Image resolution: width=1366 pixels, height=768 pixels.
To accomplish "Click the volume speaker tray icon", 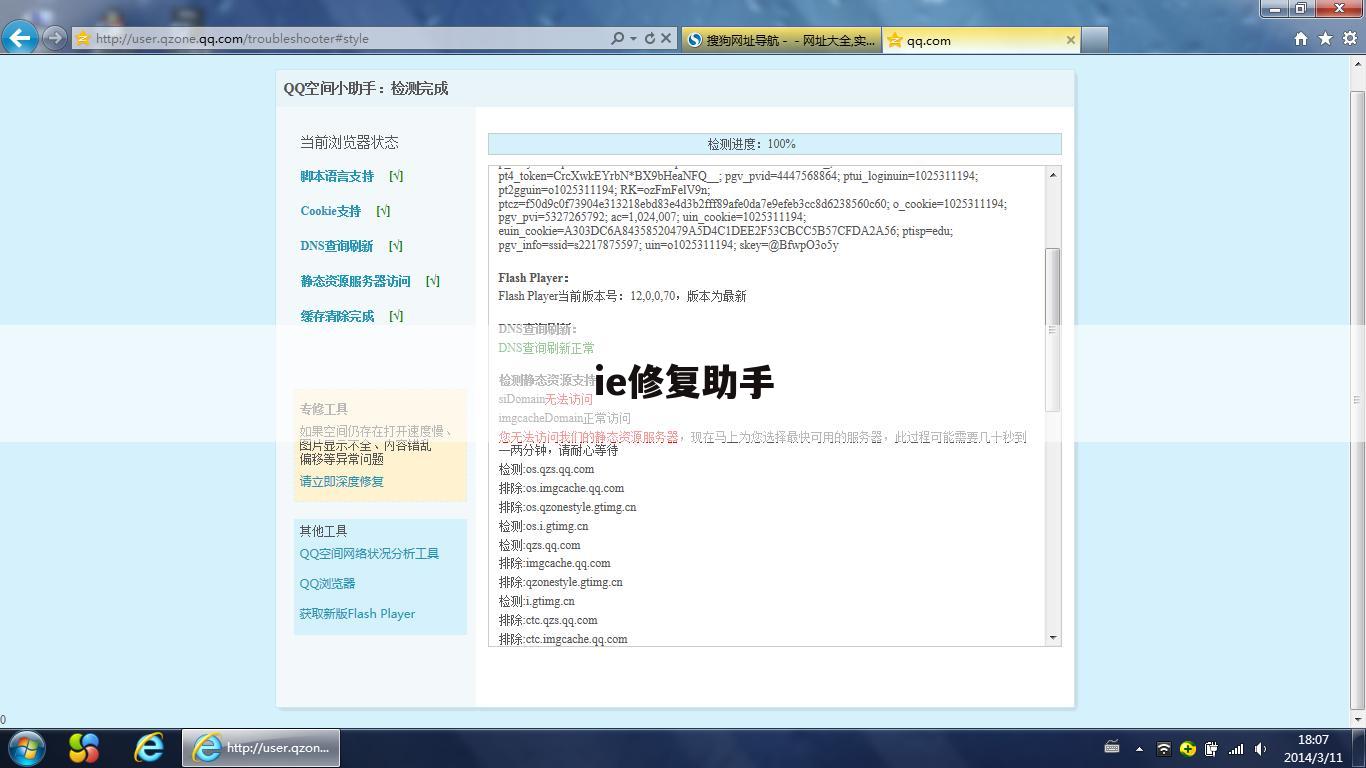I will pos(1260,748).
